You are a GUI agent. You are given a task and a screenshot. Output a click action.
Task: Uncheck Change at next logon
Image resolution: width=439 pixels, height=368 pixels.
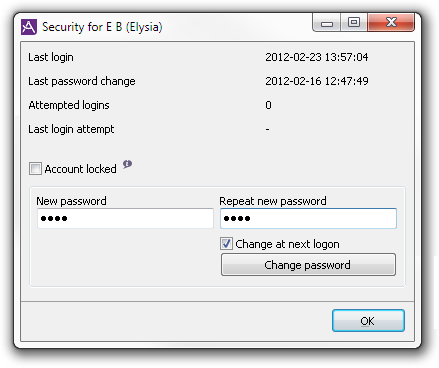coord(226,244)
